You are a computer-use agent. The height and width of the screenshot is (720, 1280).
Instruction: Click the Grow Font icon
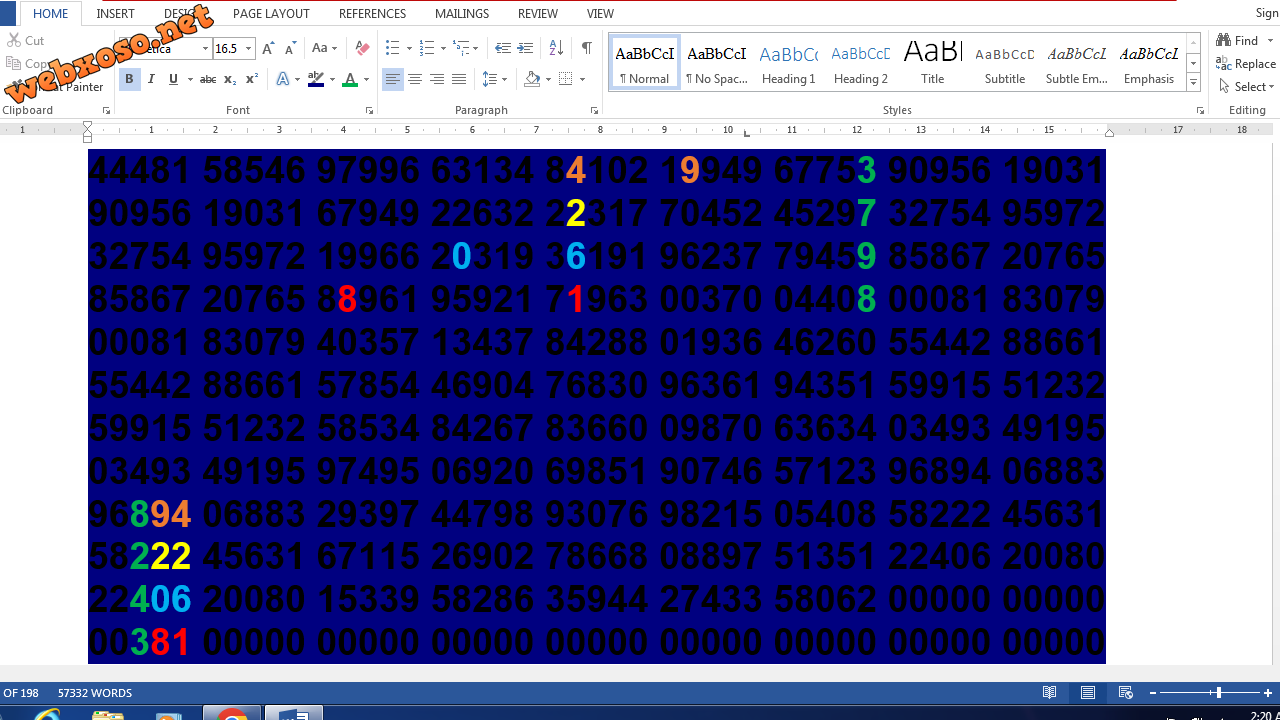[x=268, y=48]
